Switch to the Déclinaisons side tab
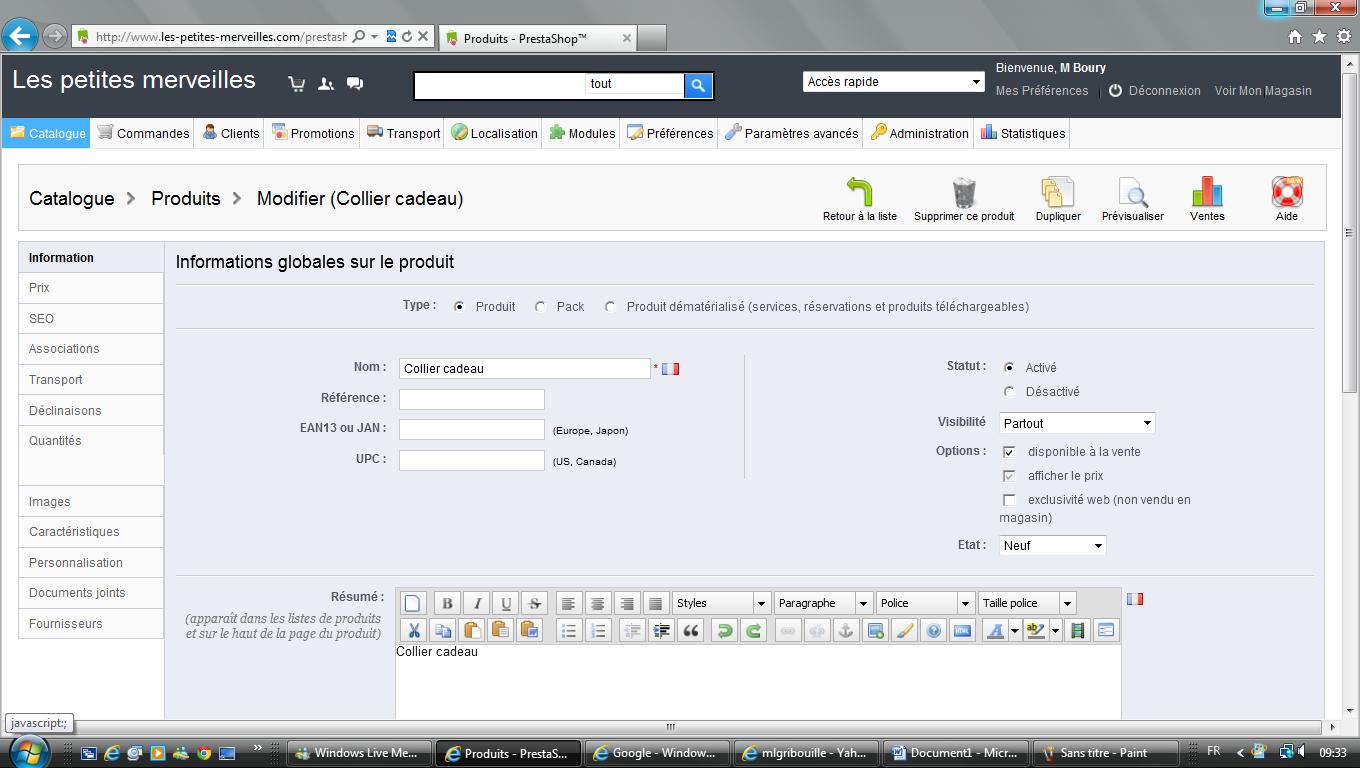1360x768 pixels. (91, 411)
